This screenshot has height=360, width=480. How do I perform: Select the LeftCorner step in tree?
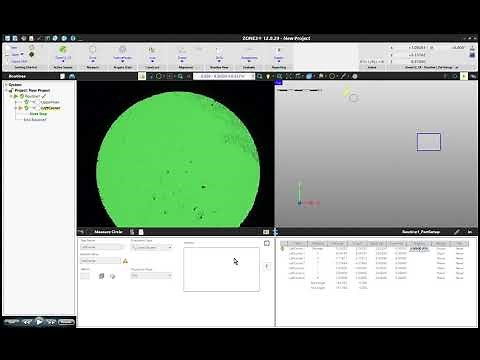[x=50, y=108]
